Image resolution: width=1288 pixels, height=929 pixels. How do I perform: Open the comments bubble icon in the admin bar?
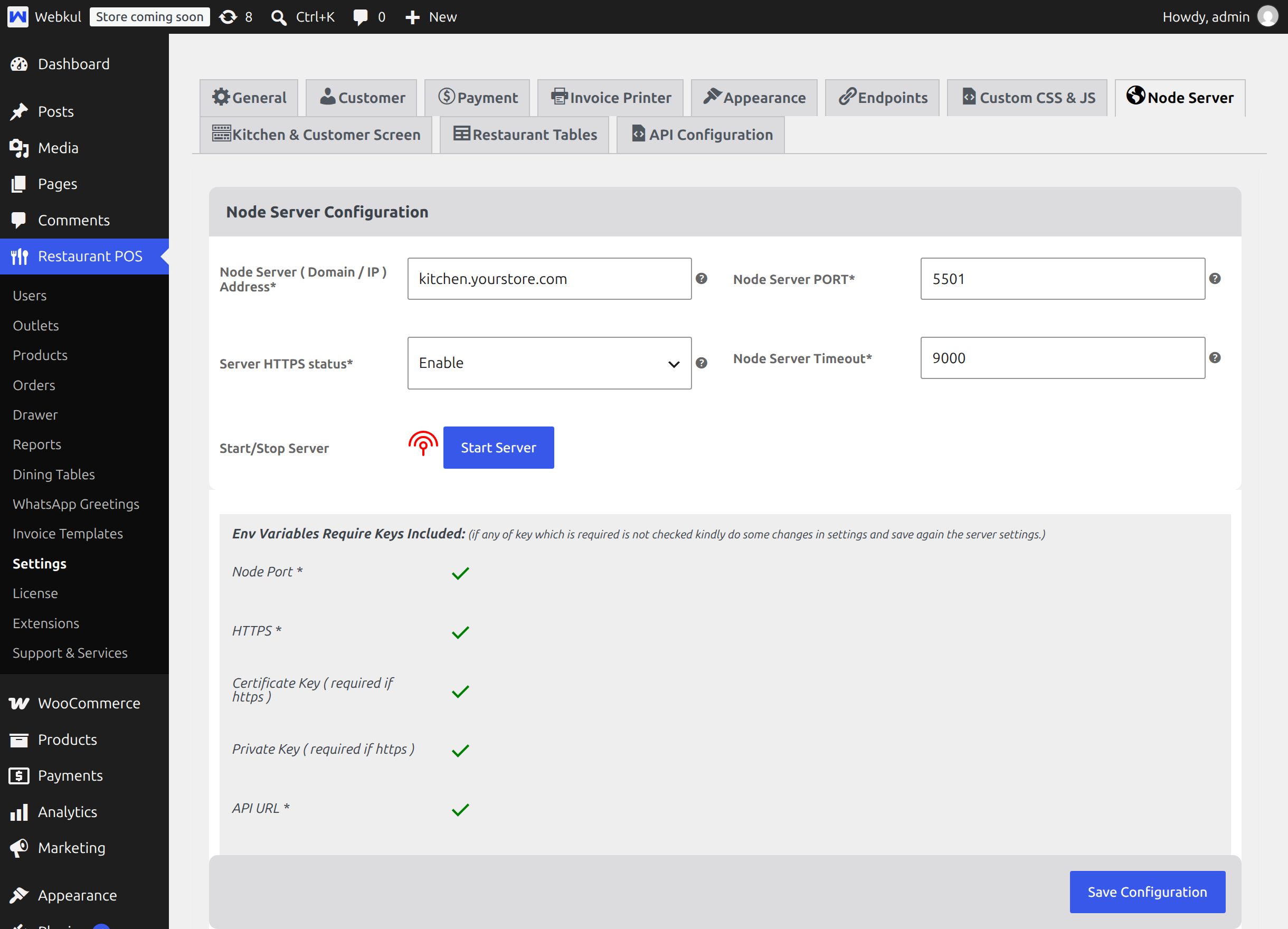(360, 17)
